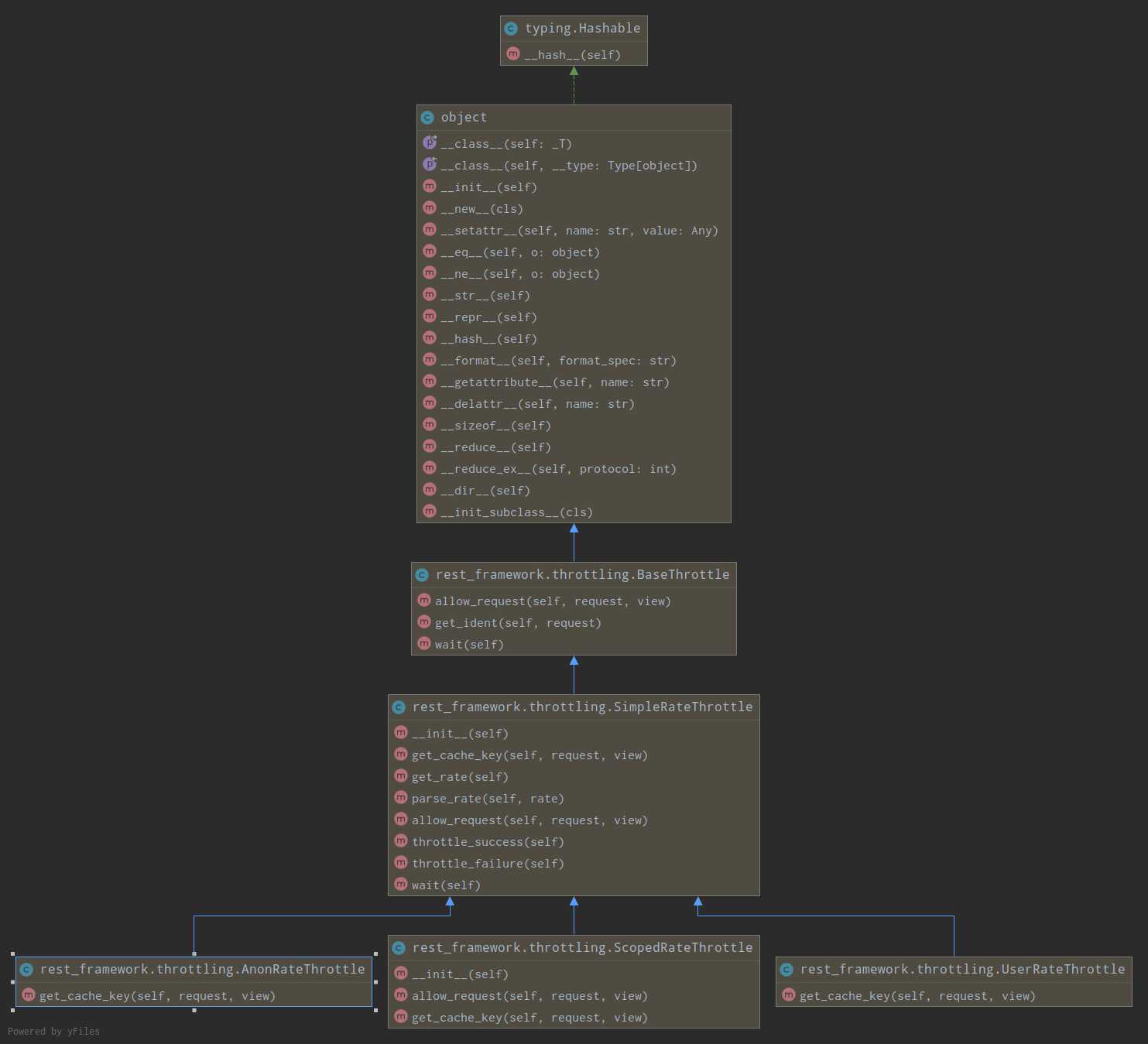Viewport: 1148px width, 1044px height.
Task: Select the rest_framework.throttling.AnonRateThrottle title
Action: (x=202, y=970)
